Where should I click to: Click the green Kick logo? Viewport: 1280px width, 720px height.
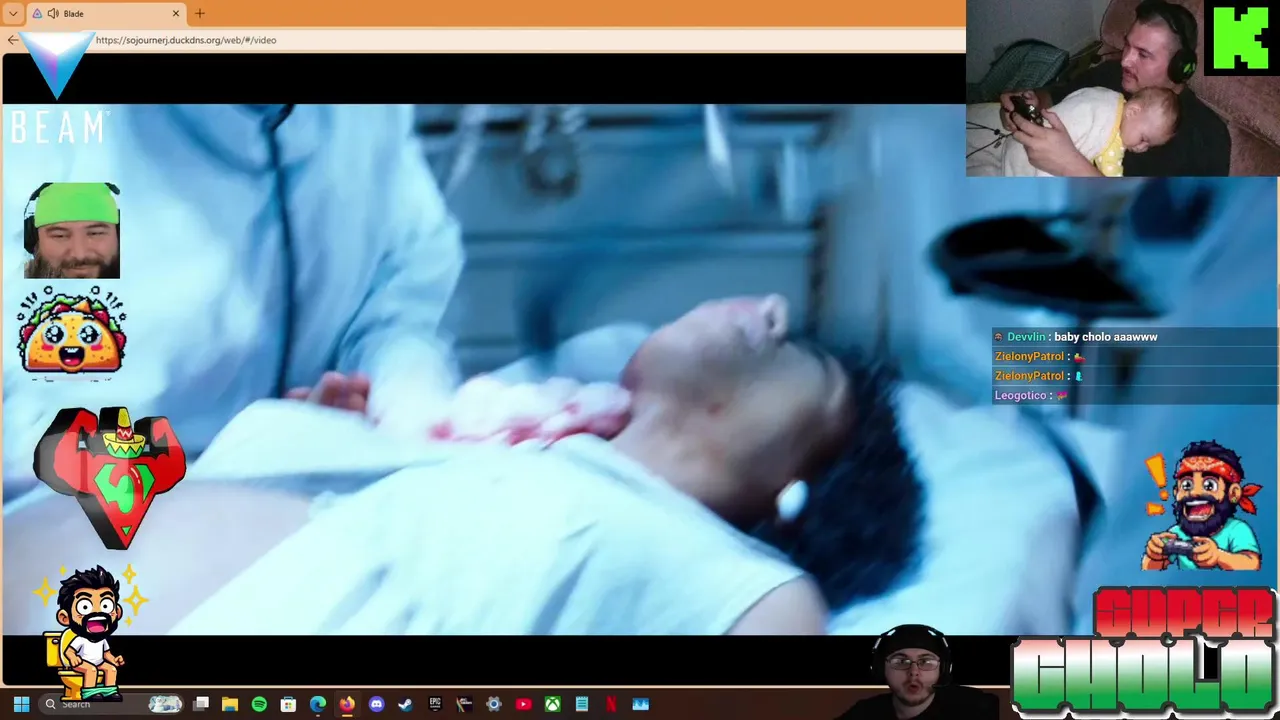click(x=1241, y=38)
